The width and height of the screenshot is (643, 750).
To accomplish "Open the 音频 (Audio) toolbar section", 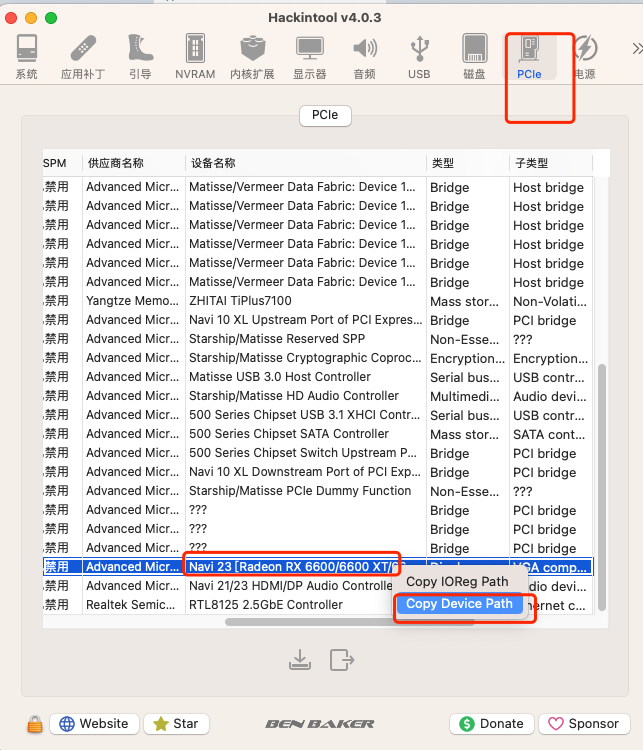I will point(365,56).
